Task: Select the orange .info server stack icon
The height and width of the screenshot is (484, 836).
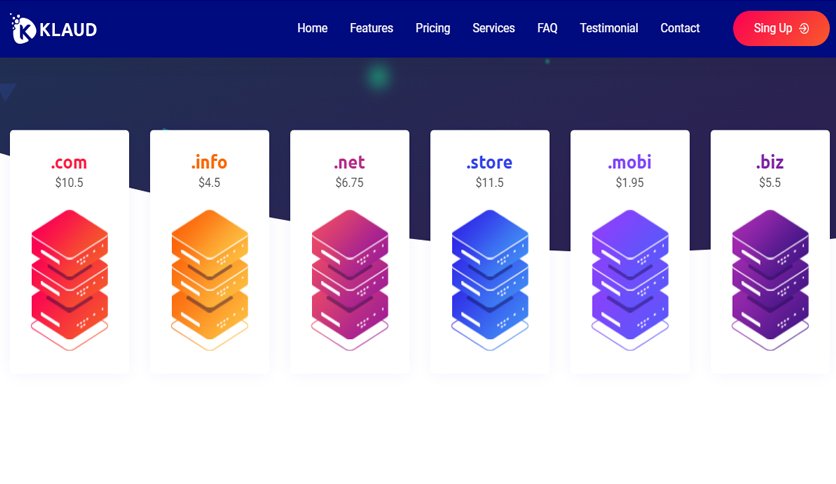Action: [x=210, y=280]
